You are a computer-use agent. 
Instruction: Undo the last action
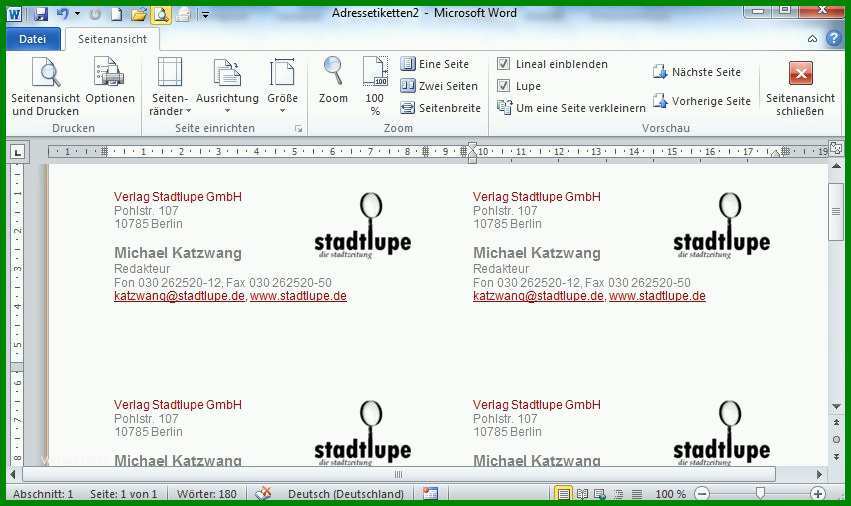pos(63,14)
